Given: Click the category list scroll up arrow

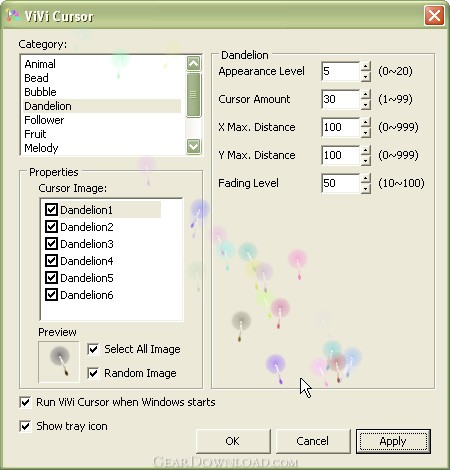Looking at the screenshot, I should pos(194,63).
